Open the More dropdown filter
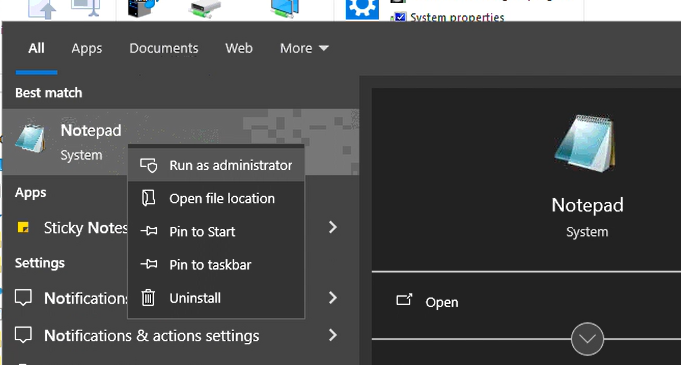 click(304, 48)
